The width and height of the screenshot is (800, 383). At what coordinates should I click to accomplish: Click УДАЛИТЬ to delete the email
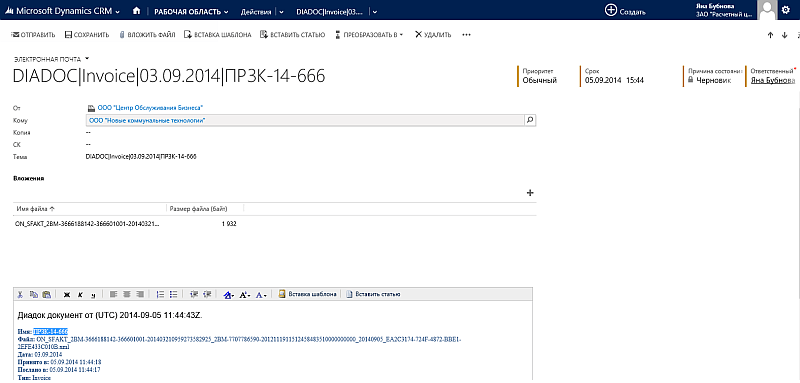pos(433,35)
